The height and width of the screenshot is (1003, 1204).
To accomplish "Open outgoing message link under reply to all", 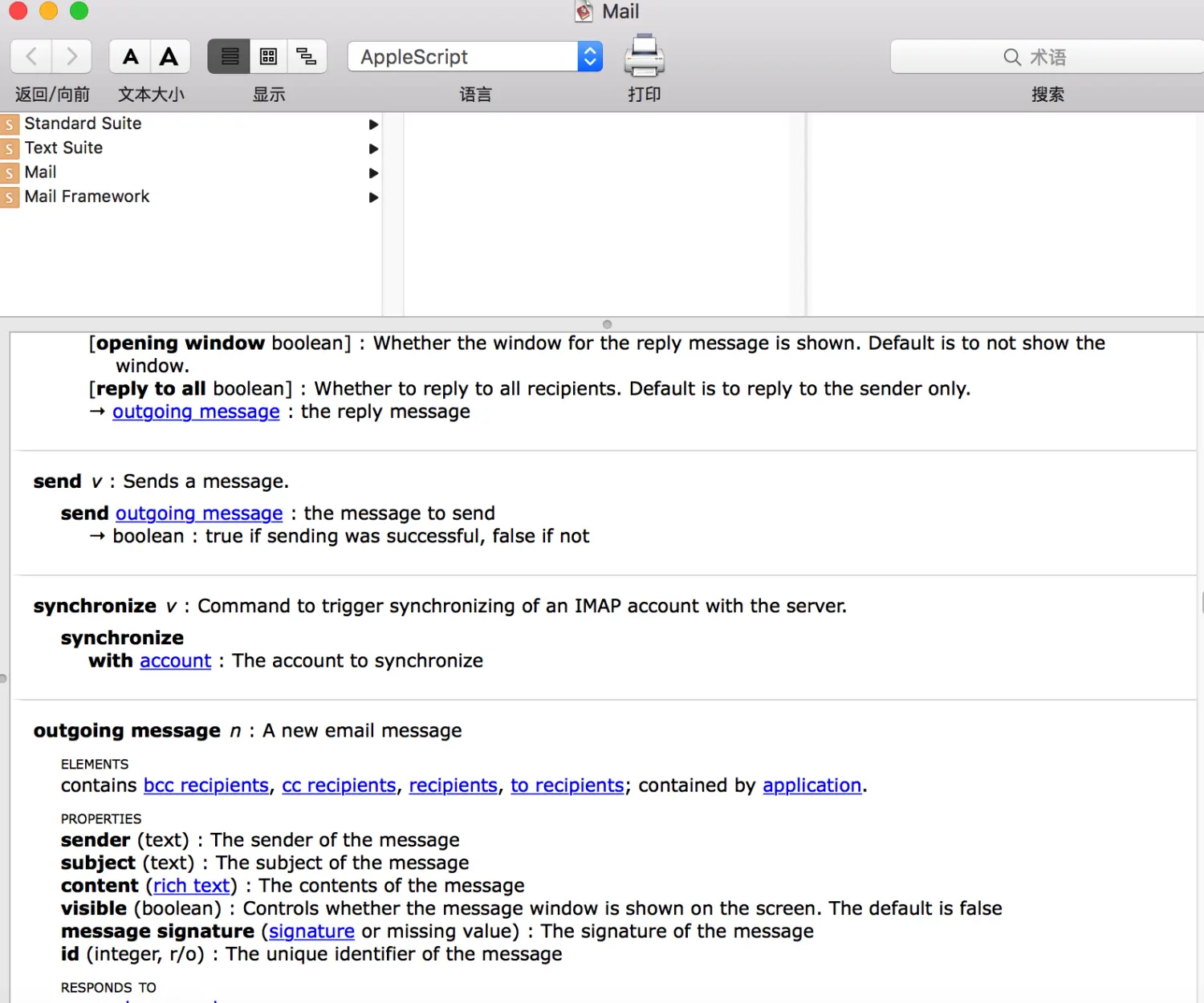I will 196,412.
